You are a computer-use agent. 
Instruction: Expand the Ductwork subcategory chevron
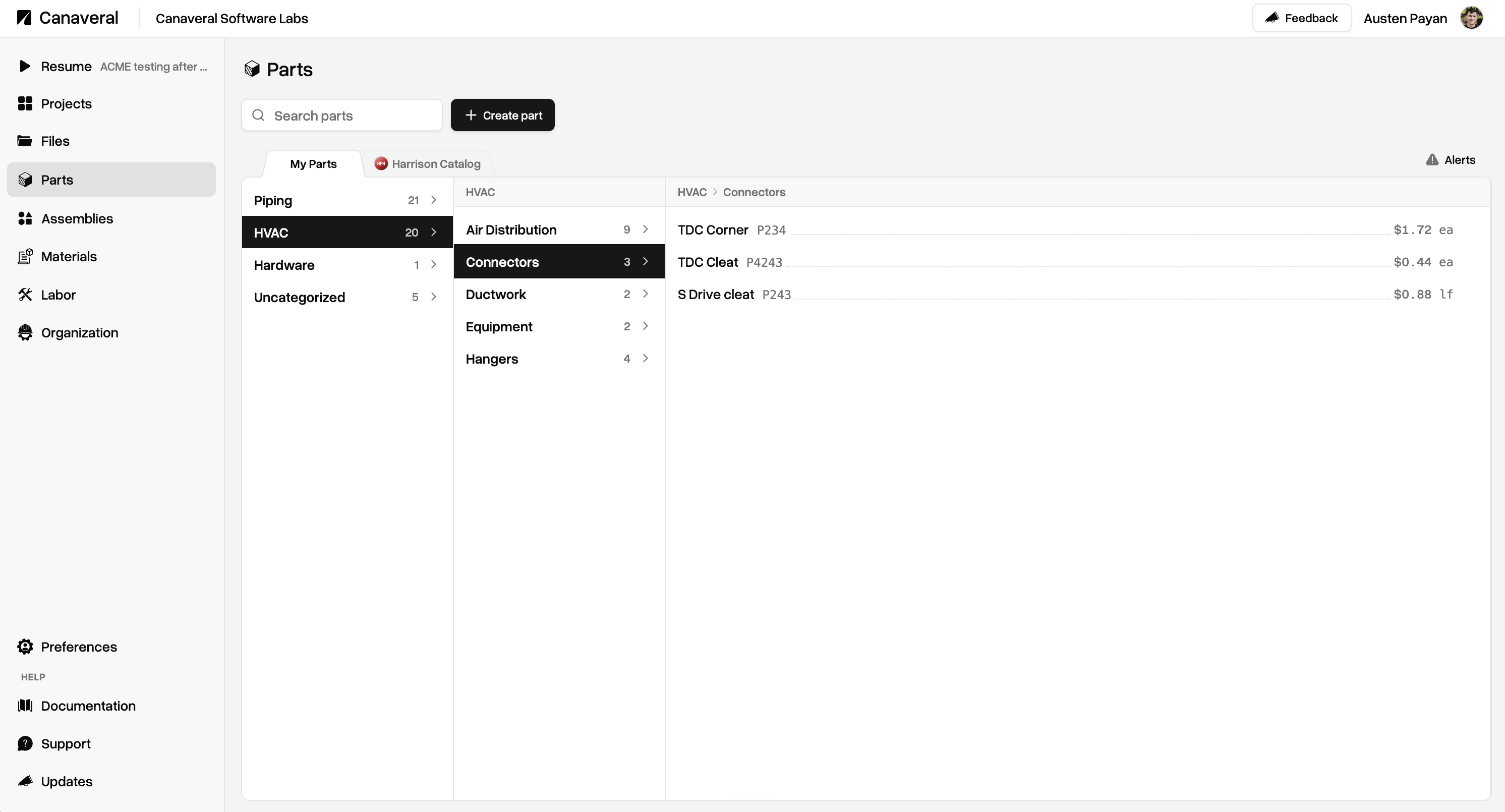(x=646, y=294)
